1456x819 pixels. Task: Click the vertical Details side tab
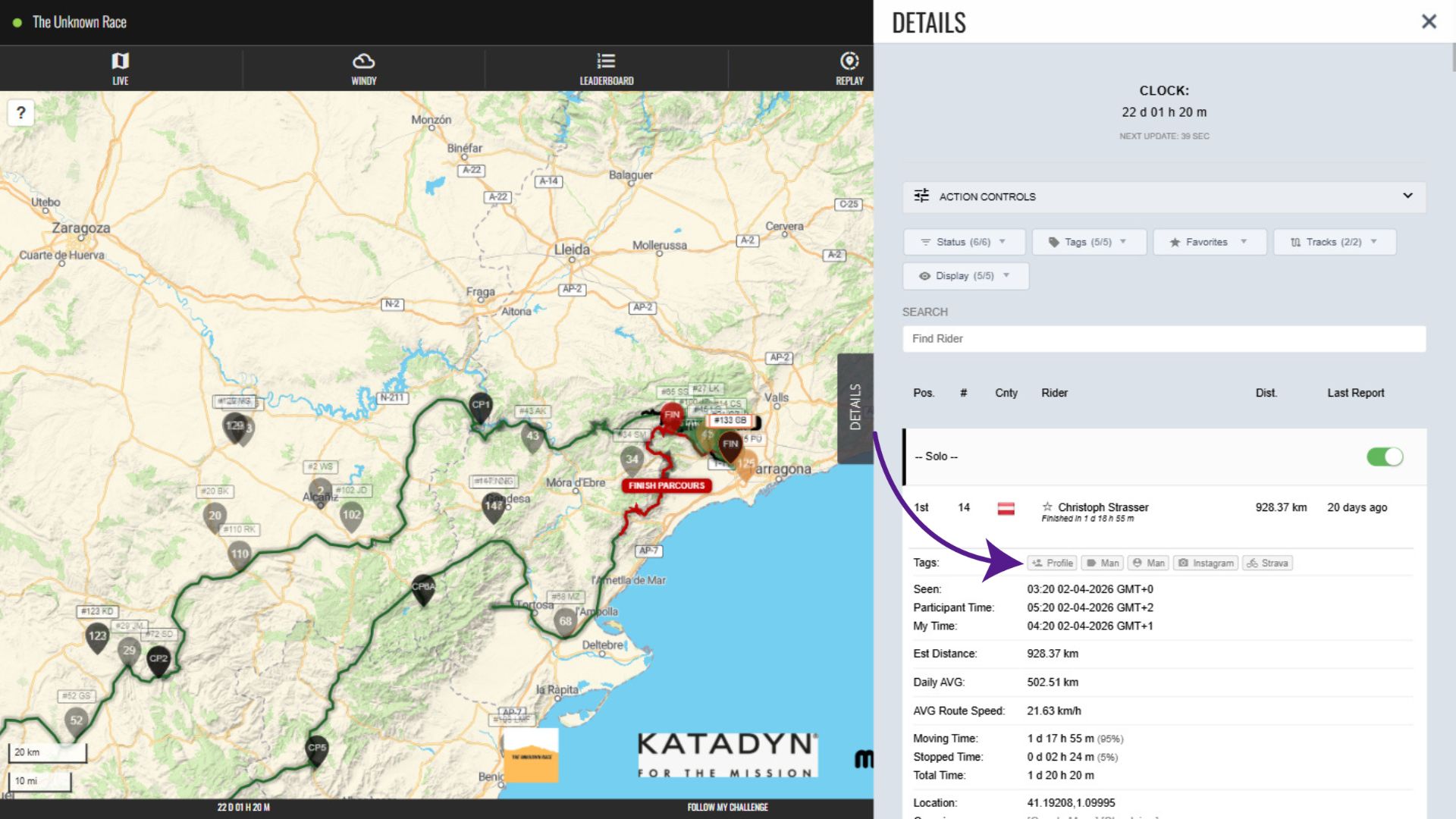point(855,407)
